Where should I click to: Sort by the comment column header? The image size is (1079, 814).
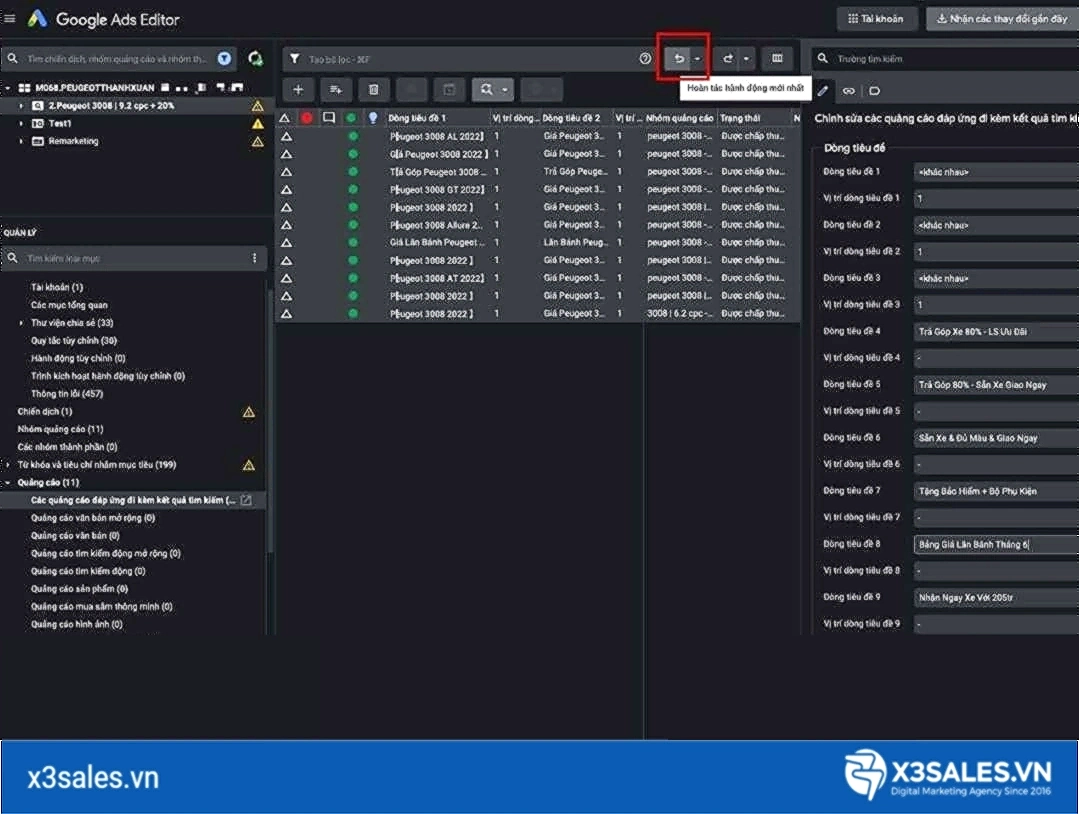329,118
